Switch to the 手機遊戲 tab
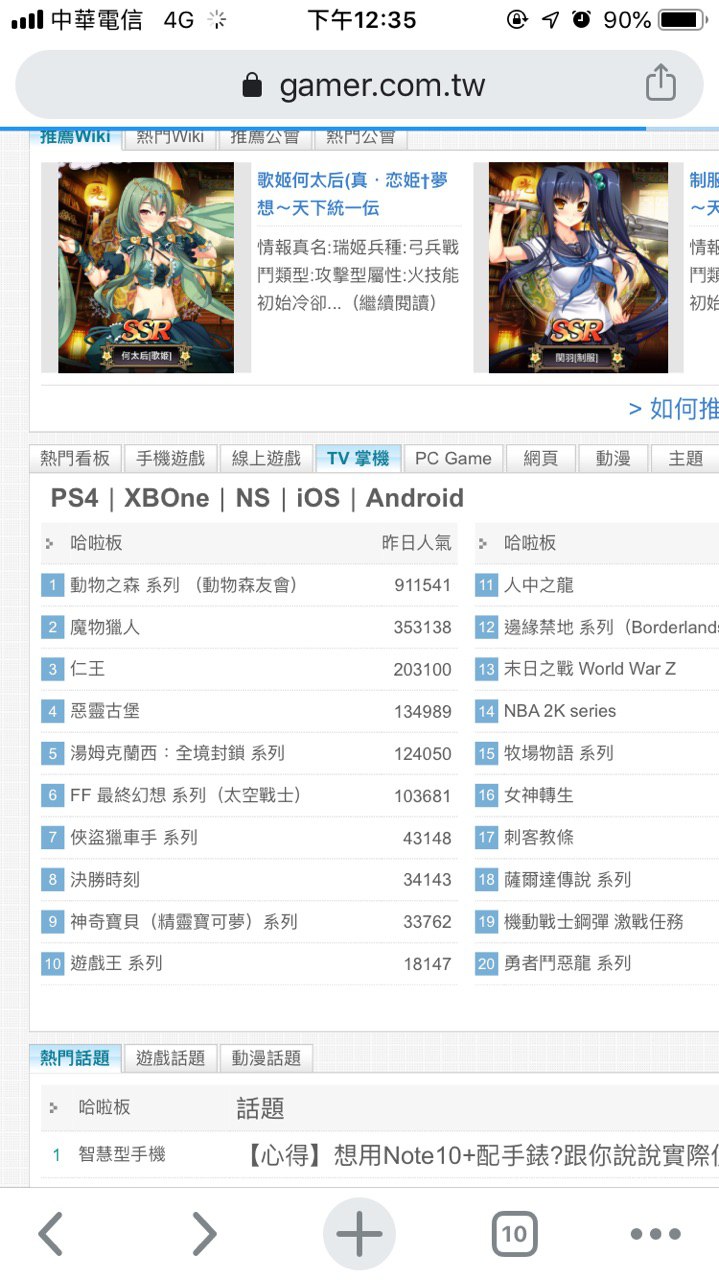719x1280 pixels. (x=170, y=458)
